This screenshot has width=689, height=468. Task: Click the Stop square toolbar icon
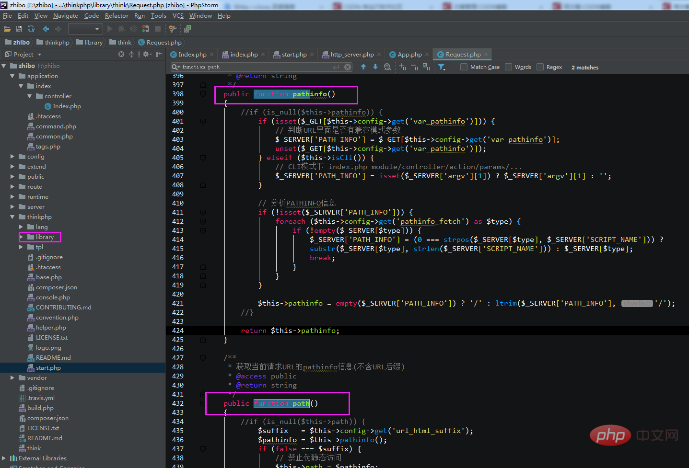tap(158, 29)
